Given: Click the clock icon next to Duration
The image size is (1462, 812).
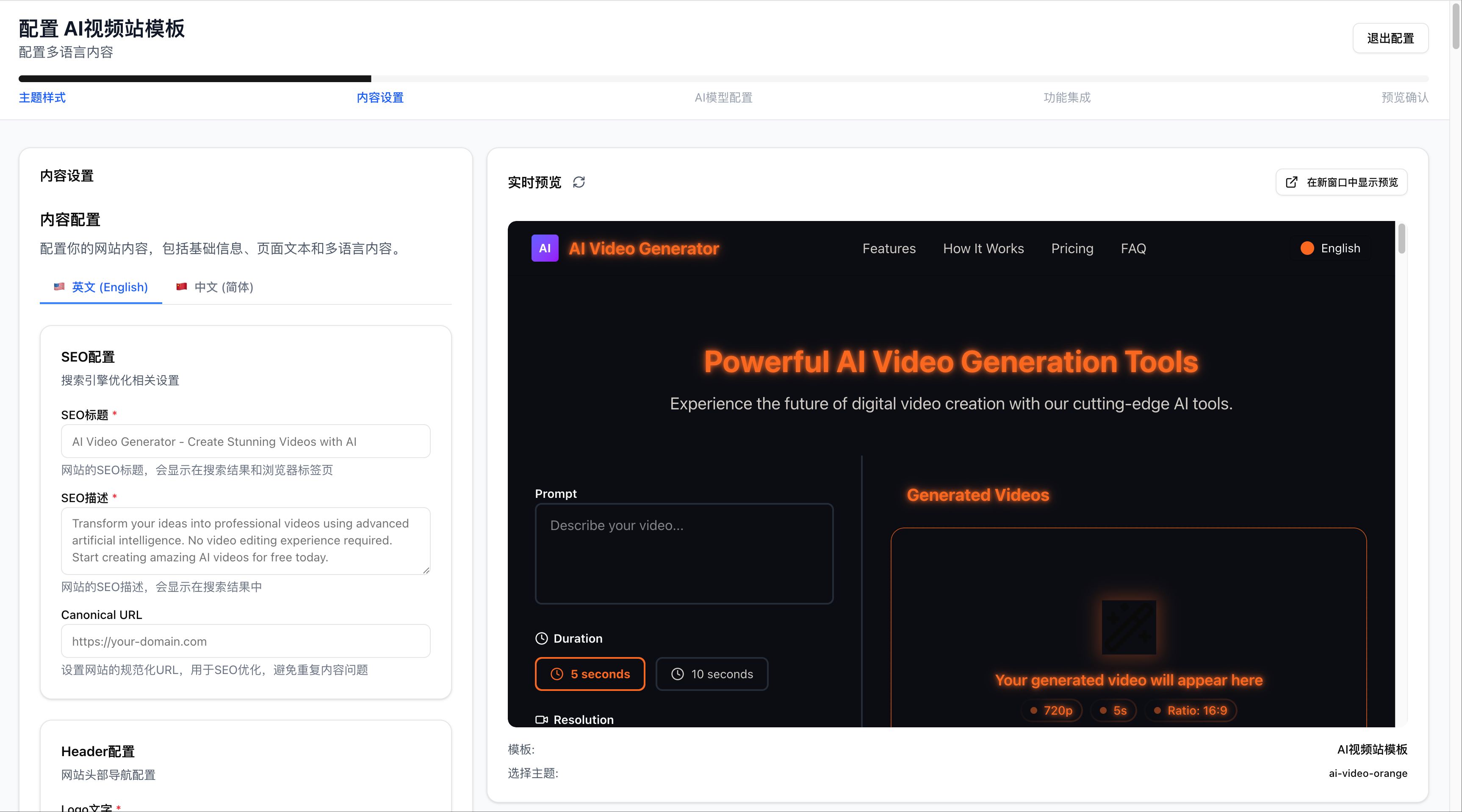Looking at the screenshot, I should point(541,638).
